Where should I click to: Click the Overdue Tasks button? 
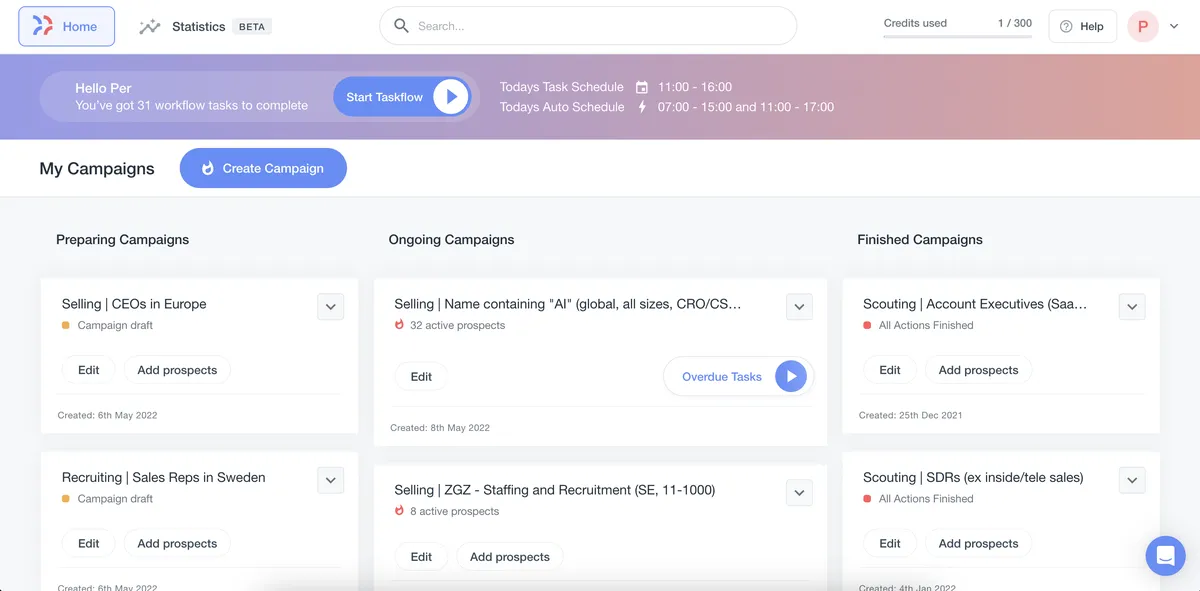pyautogui.click(x=739, y=377)
